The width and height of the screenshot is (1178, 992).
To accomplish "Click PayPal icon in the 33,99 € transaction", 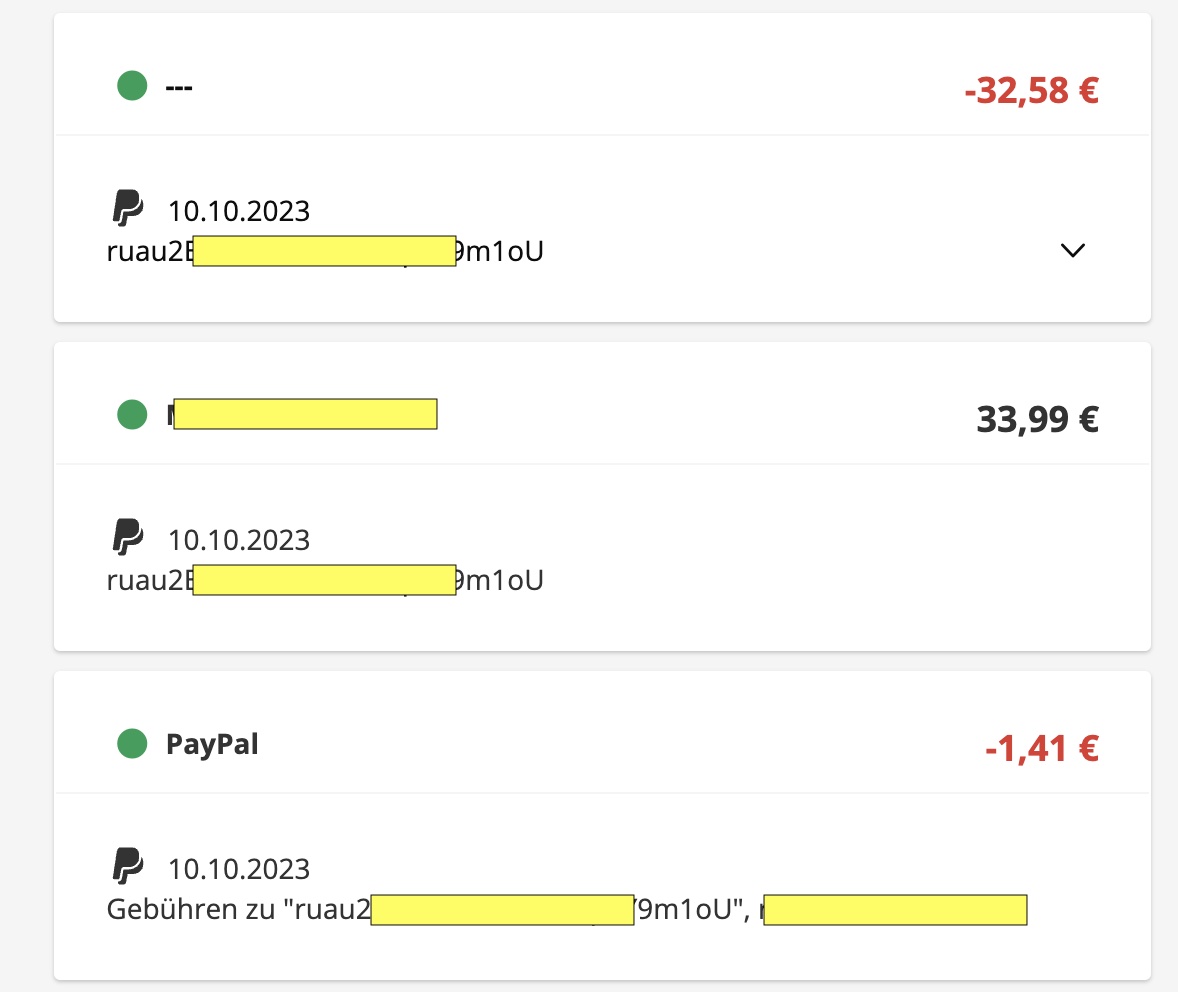I will 126,538.
